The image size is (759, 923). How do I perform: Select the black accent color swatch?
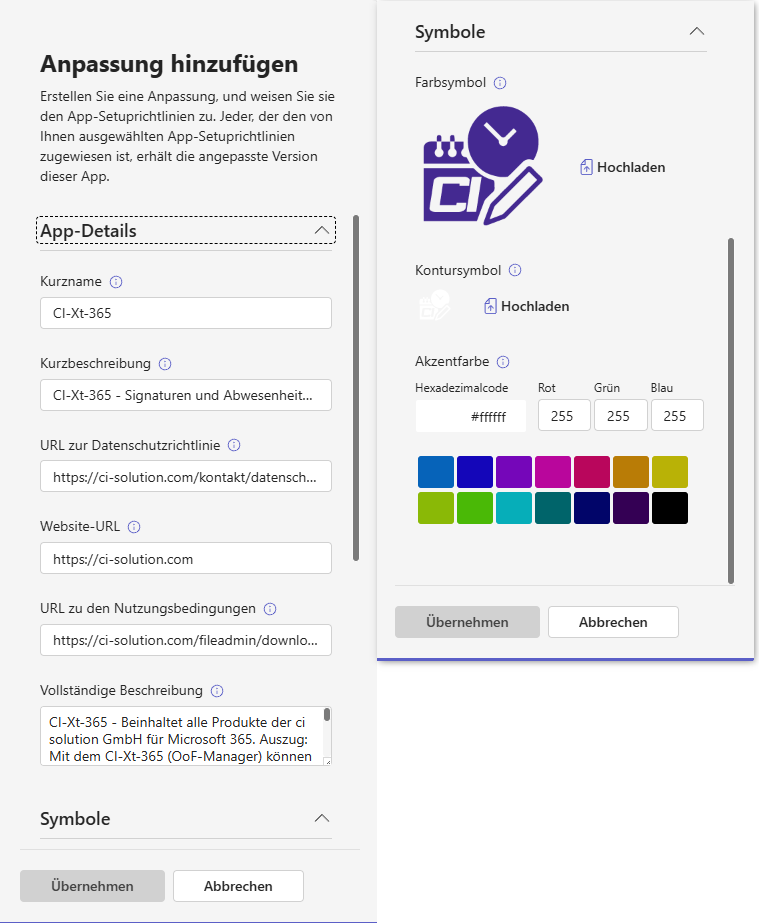[670, 508]
